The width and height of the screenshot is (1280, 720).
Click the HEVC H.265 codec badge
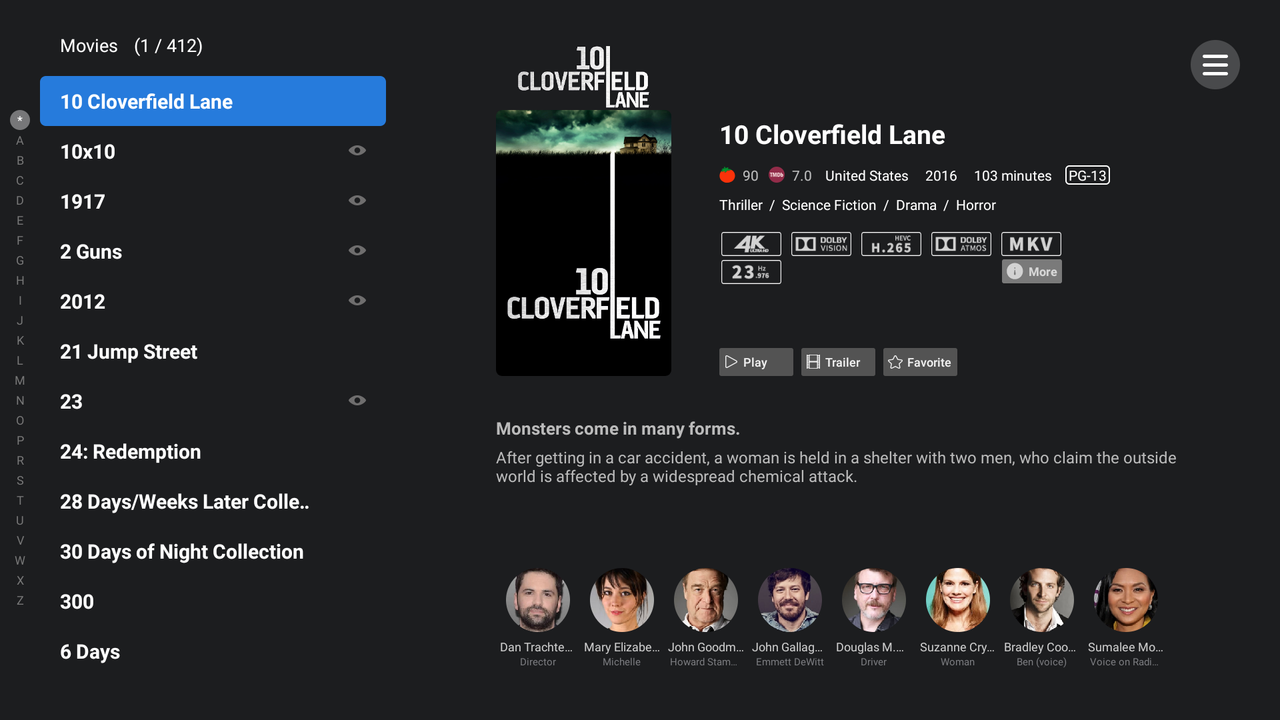pos(891,244)
